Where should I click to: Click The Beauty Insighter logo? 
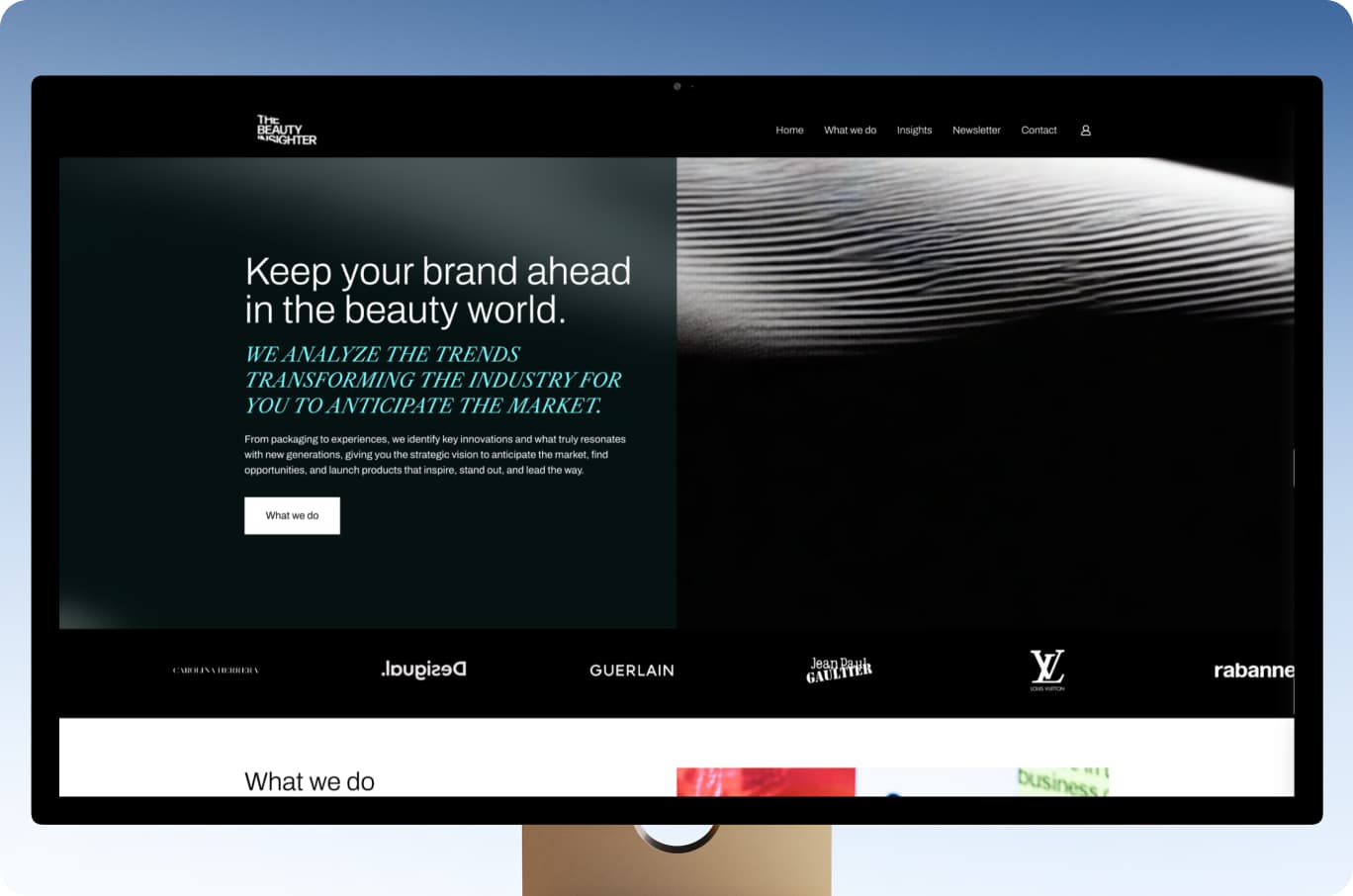point(287,130)
